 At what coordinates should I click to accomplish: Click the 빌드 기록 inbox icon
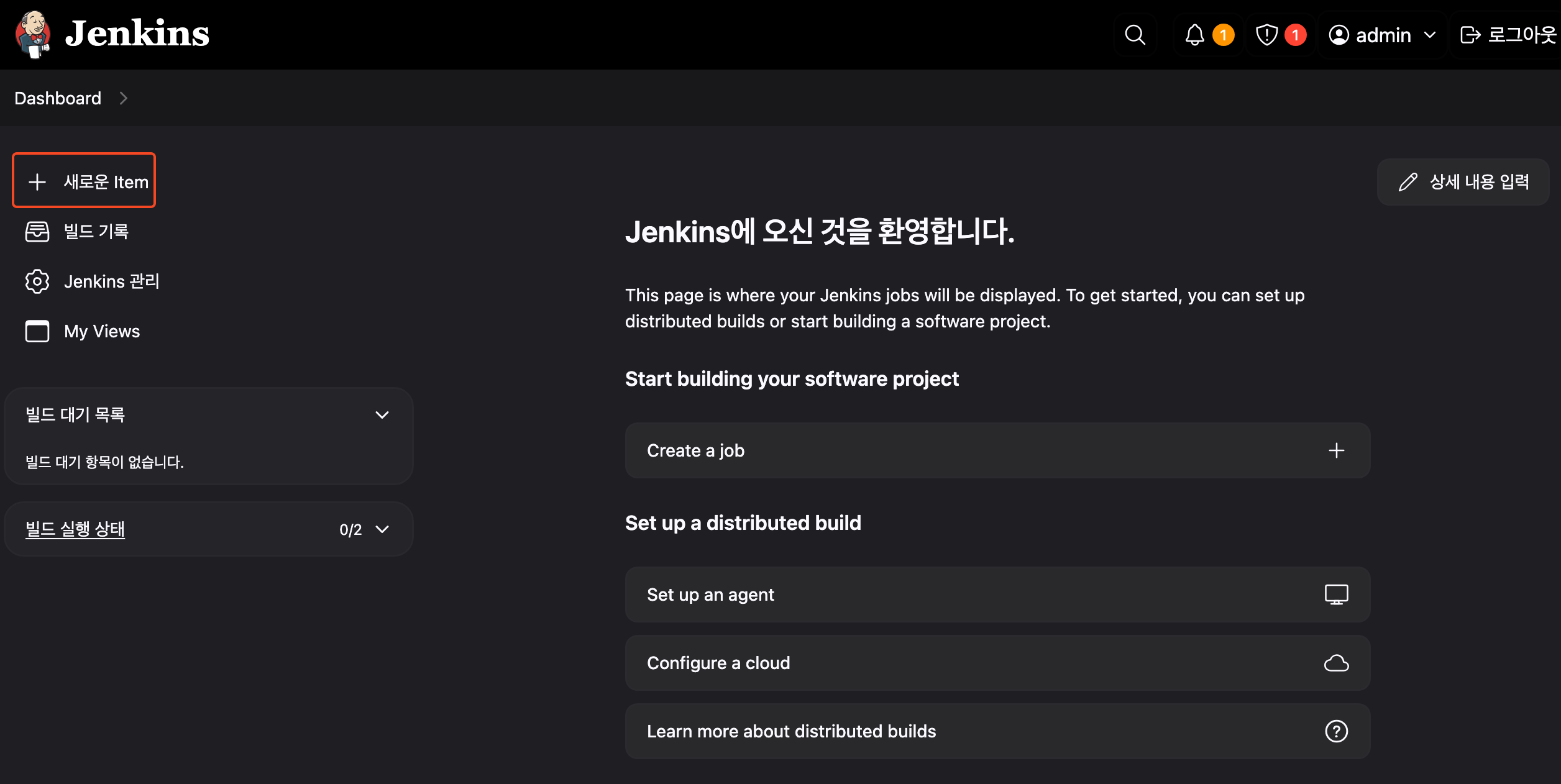(37, 232)
